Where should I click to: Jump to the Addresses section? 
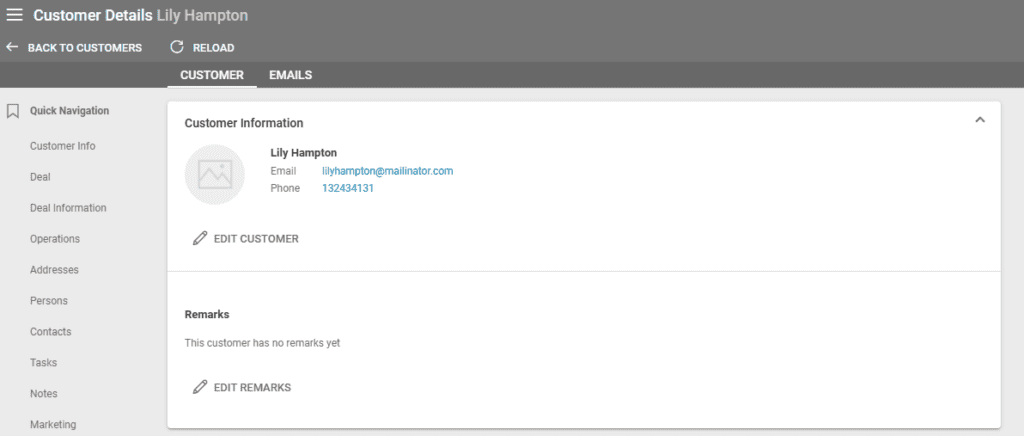point(54,270)
